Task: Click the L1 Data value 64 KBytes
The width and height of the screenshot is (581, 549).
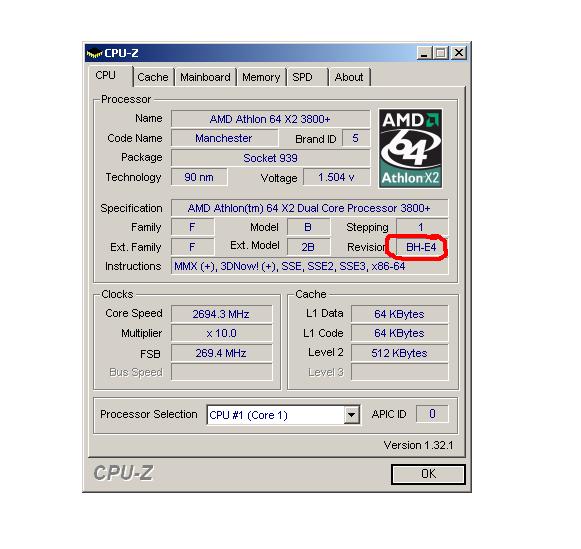Action: pos(399,314)
